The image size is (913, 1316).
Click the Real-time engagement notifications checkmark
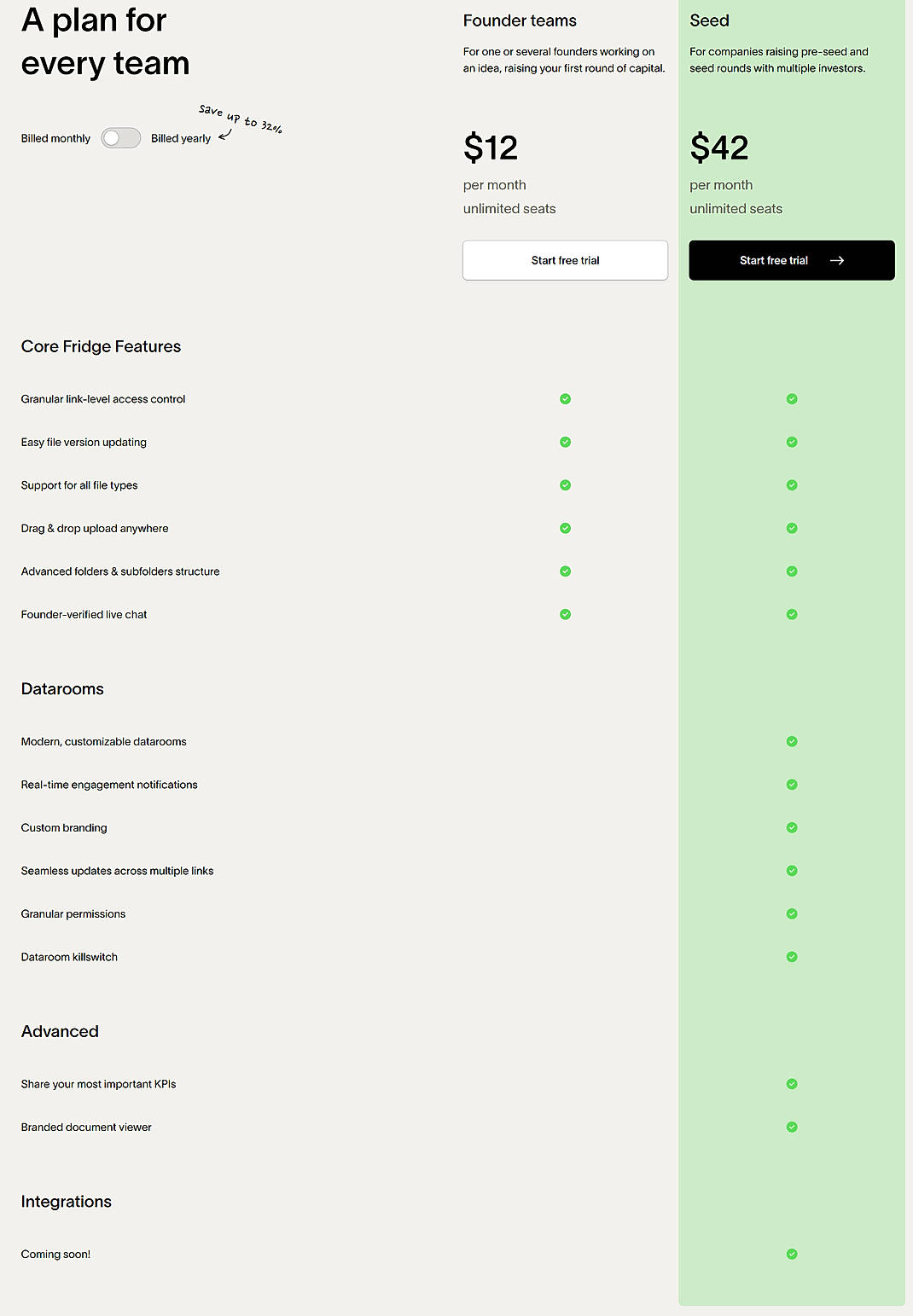point(791,784)
